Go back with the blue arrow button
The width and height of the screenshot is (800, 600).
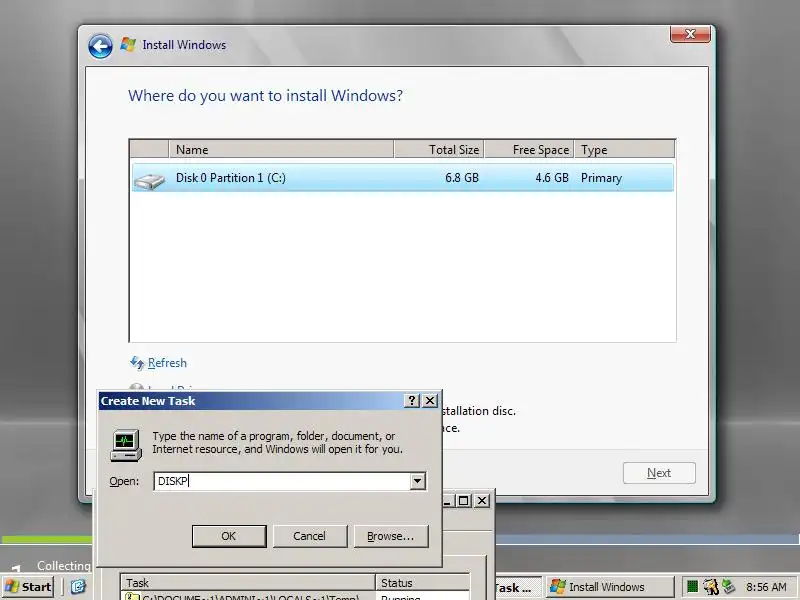pyautogui.click(x=100, y=46)
